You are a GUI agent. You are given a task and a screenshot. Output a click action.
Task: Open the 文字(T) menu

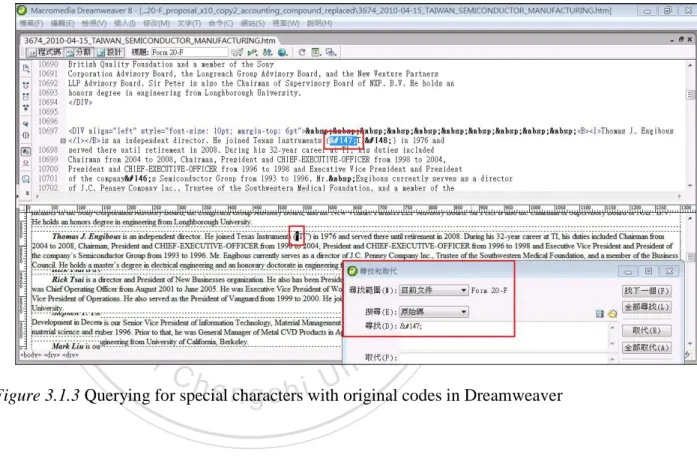[x=189, y=23]
